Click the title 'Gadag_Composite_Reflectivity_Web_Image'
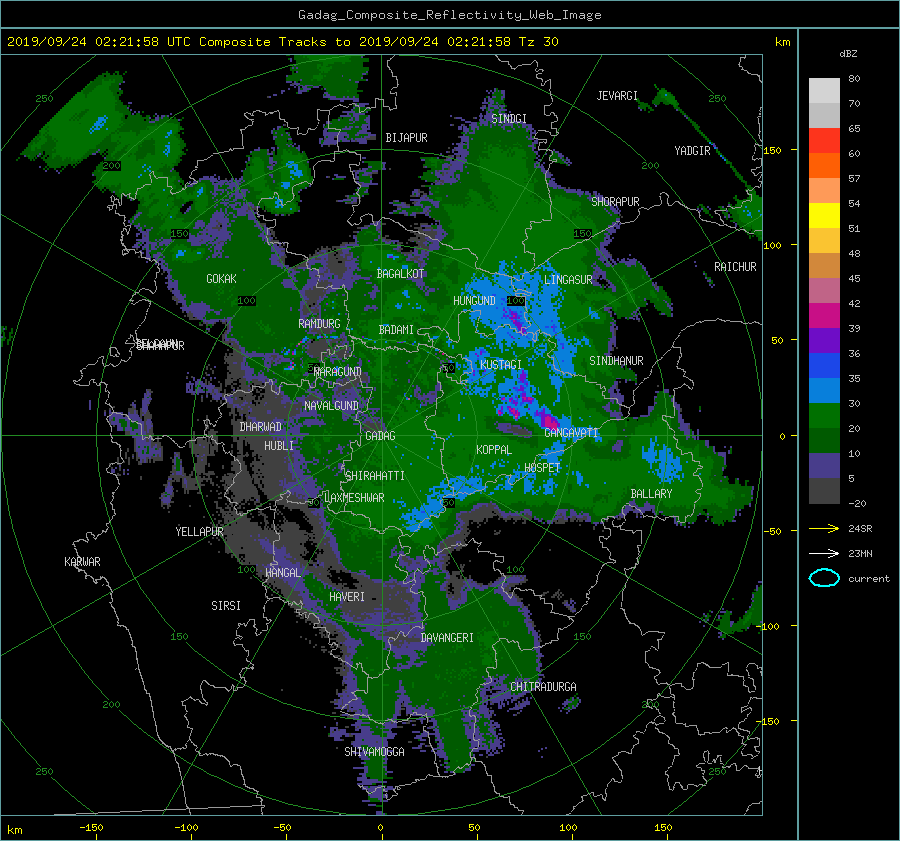The height and width of the screenshot is (841, 900). tap(449, 15)
